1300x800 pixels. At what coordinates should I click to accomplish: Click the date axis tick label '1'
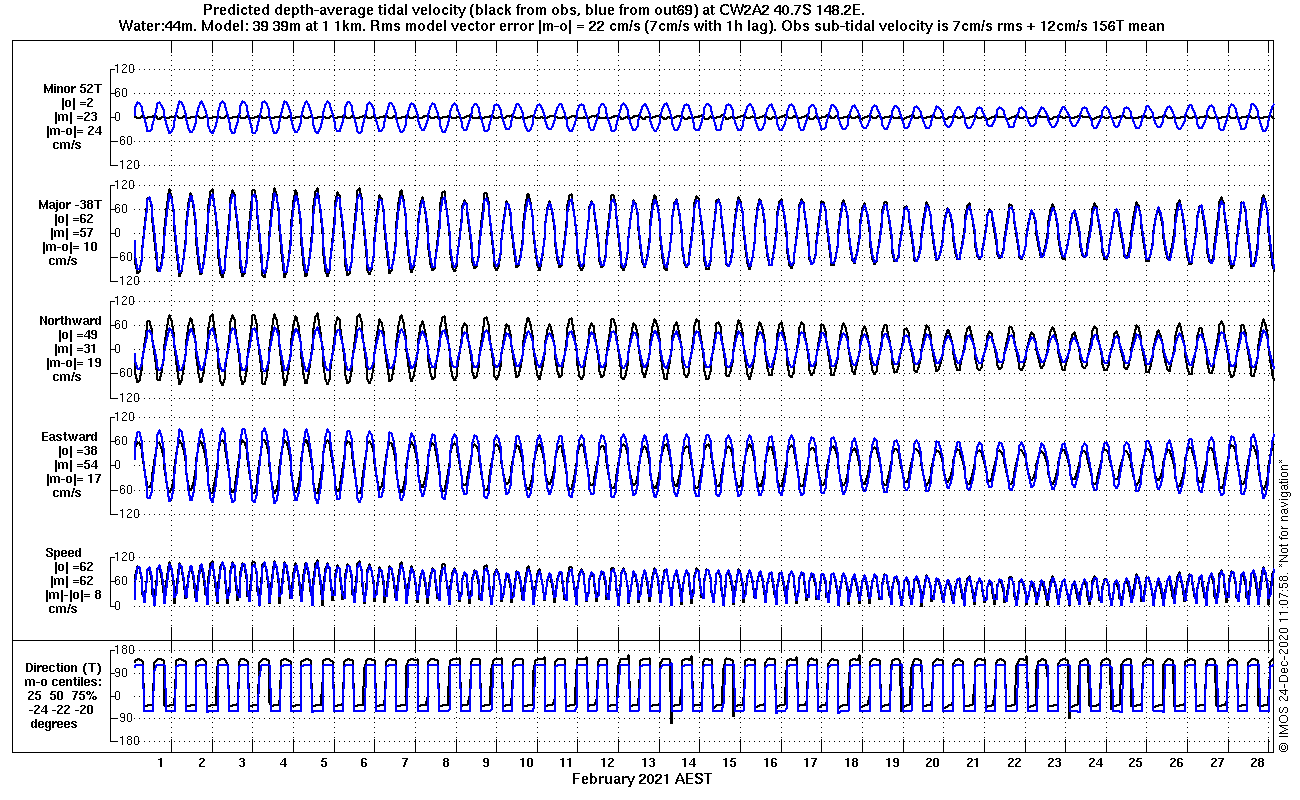[x=160, y=763]
